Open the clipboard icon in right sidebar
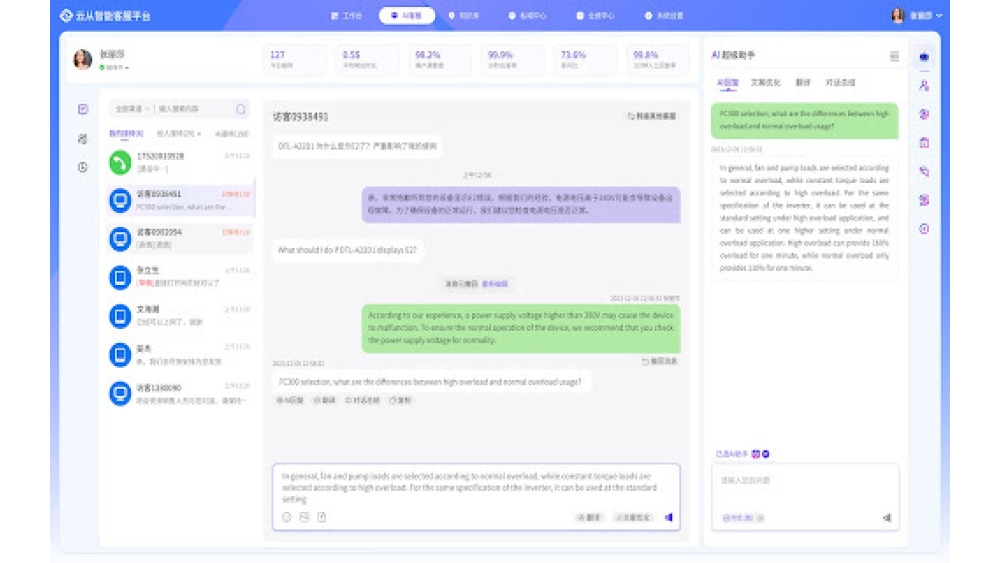The width and height of the screenshot is (1000, 563). coord(924,143)
